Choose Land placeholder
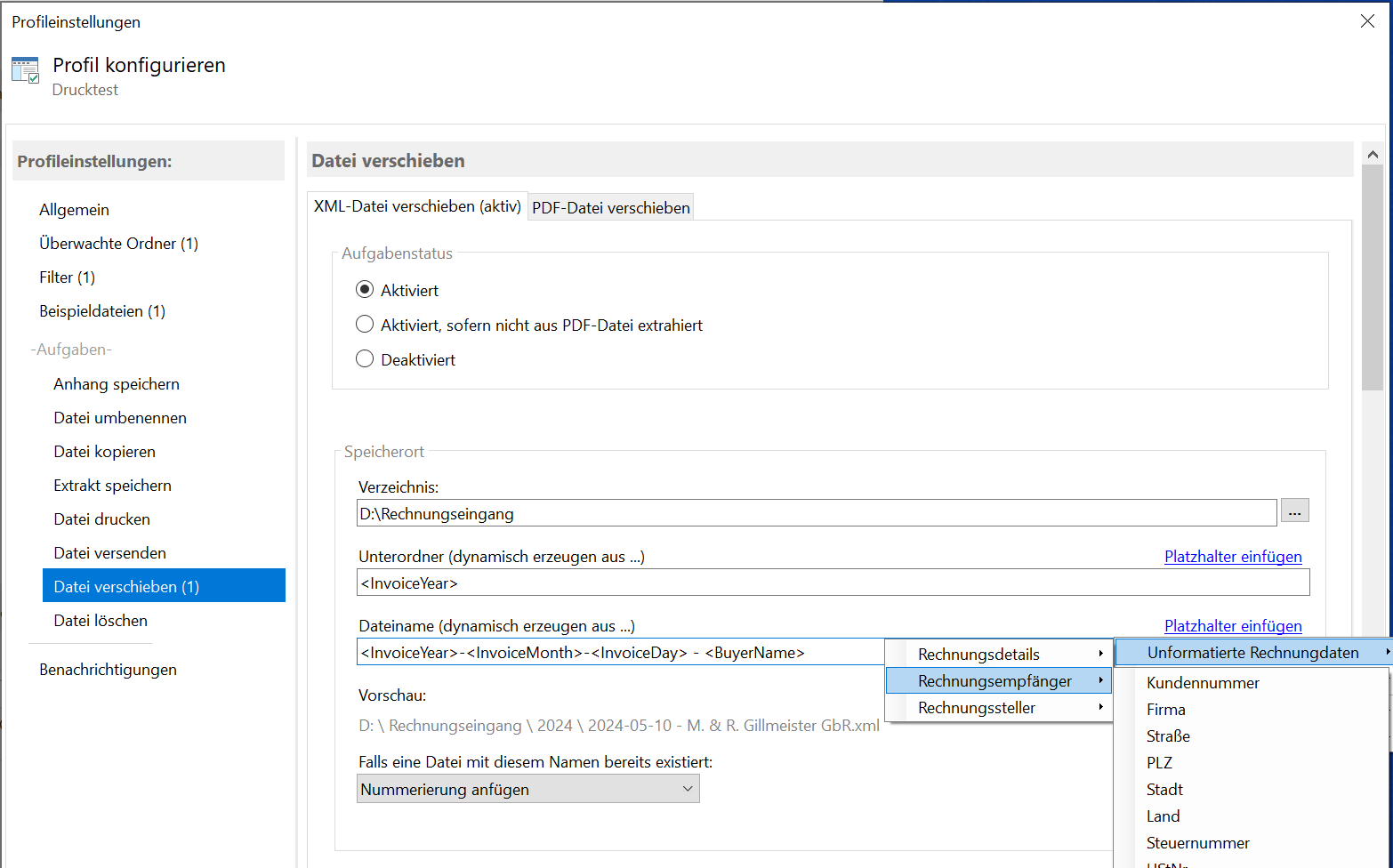 (1163, 816)
